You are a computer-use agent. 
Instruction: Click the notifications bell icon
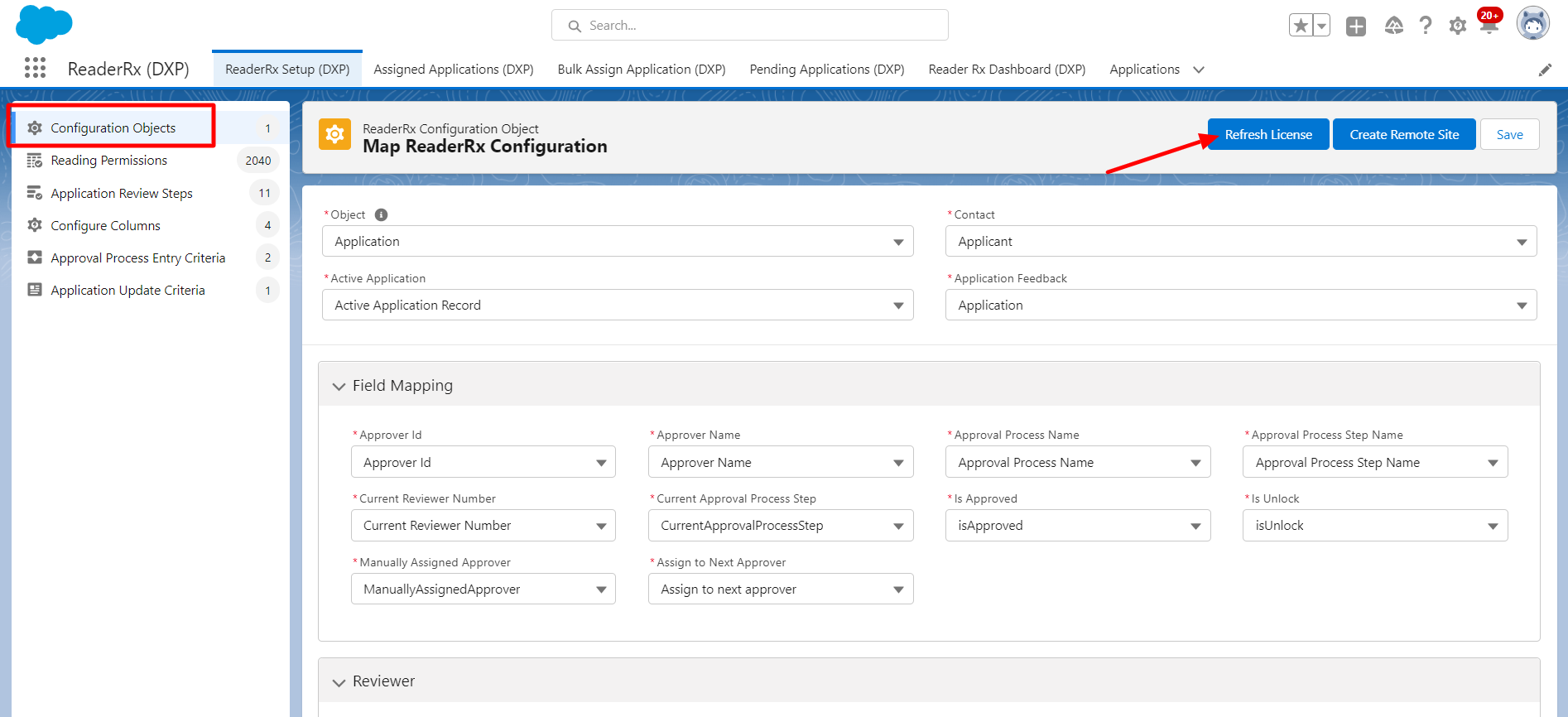point(1489,26)
